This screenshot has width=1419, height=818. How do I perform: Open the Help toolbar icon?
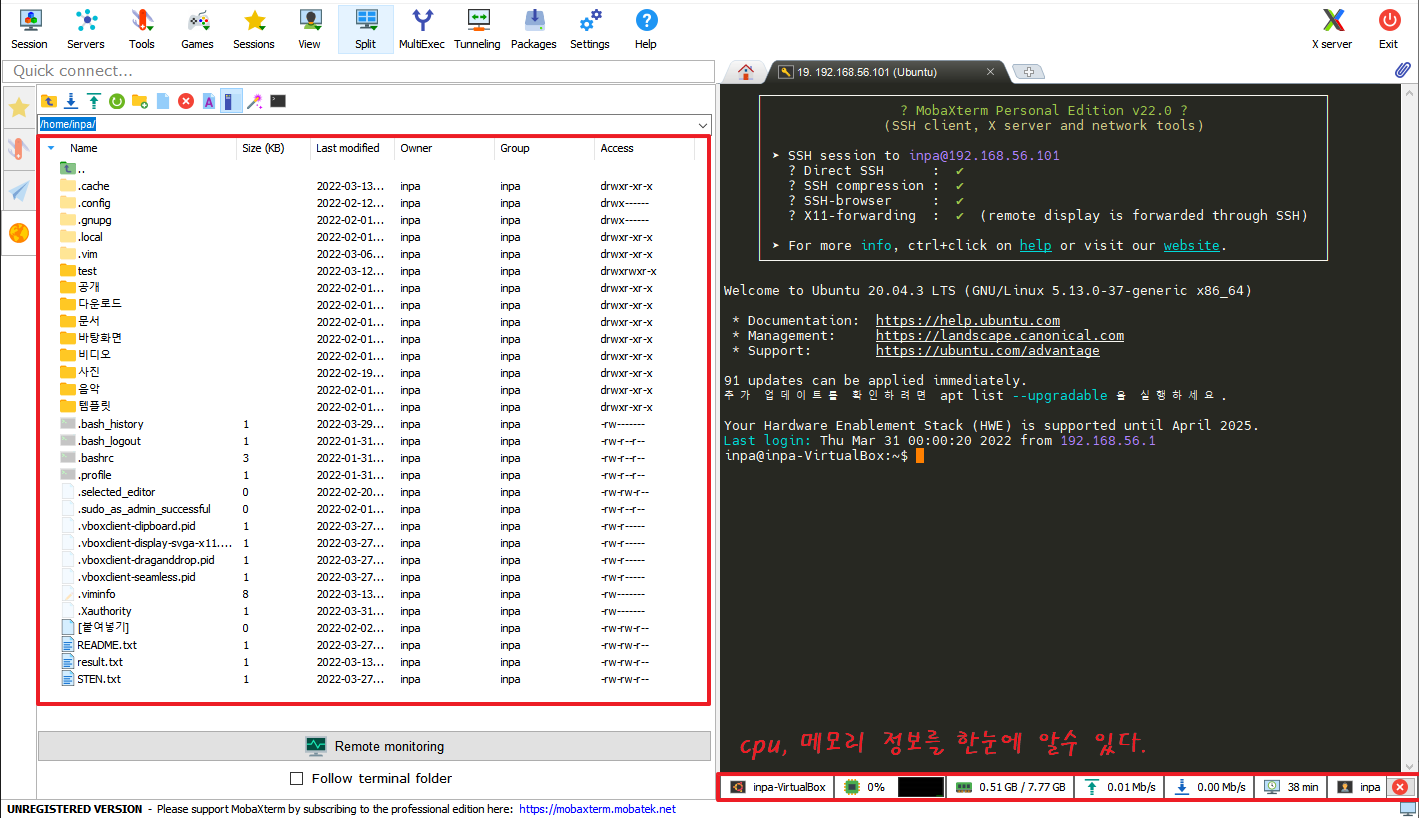click(646, 28)
